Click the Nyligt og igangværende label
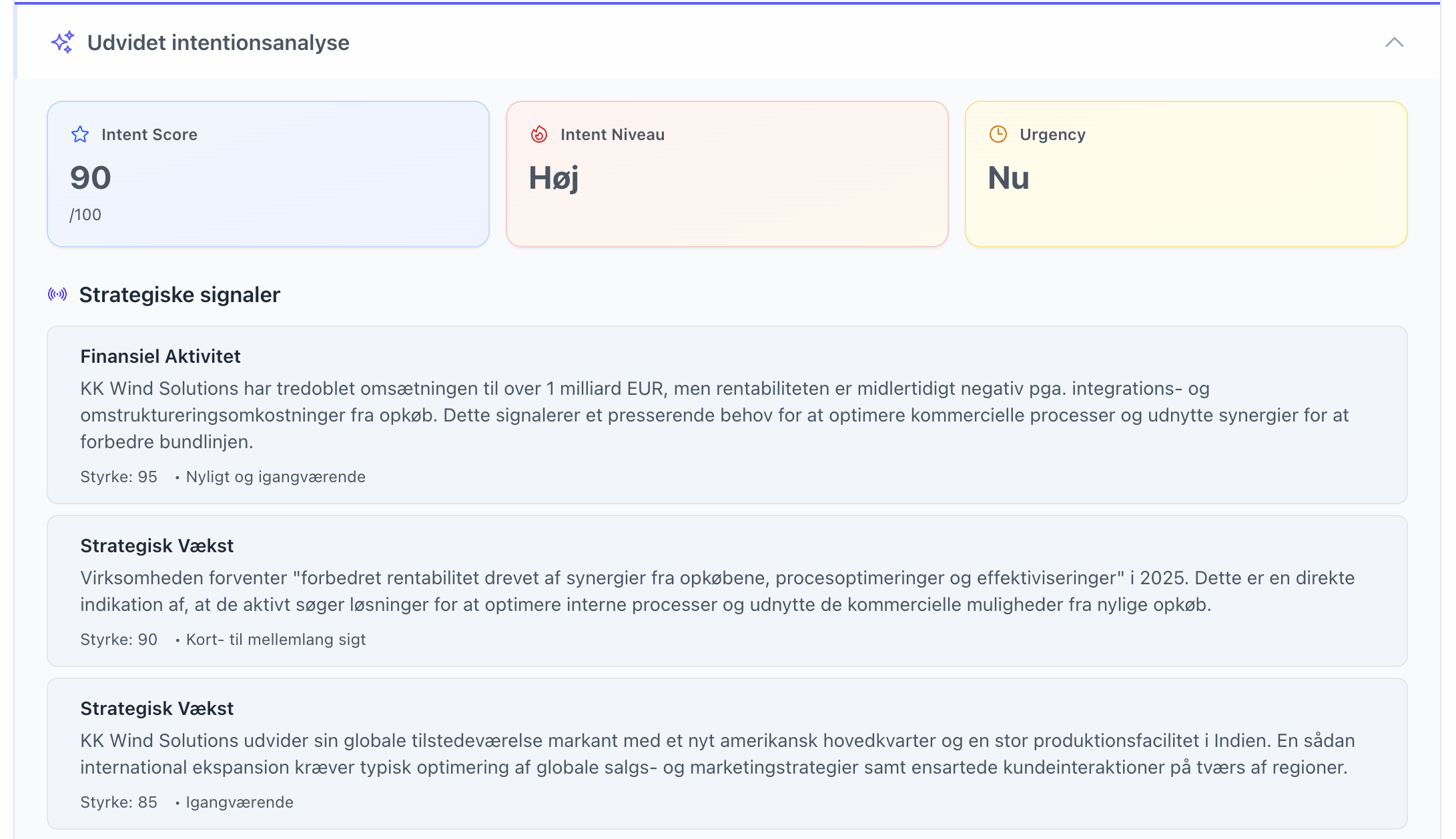1456x839 pixels. click(276, 476)
